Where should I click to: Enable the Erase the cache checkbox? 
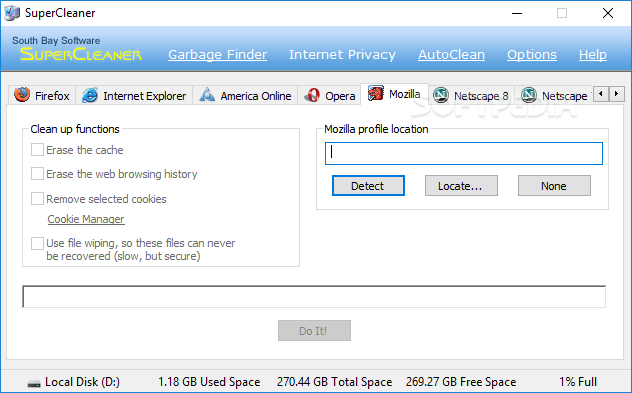coord(37,150)
